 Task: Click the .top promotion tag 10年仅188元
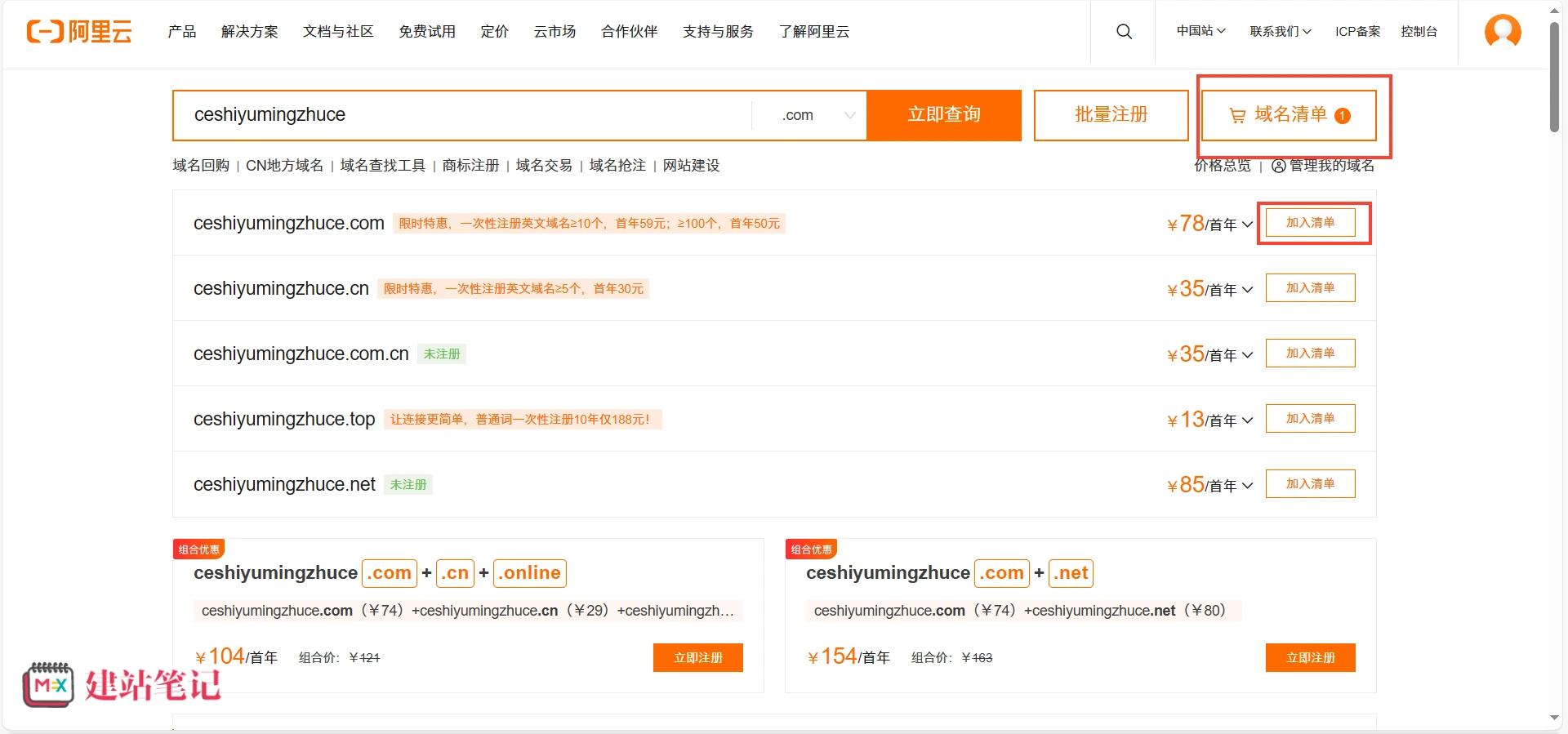click(x=523, y=420)
